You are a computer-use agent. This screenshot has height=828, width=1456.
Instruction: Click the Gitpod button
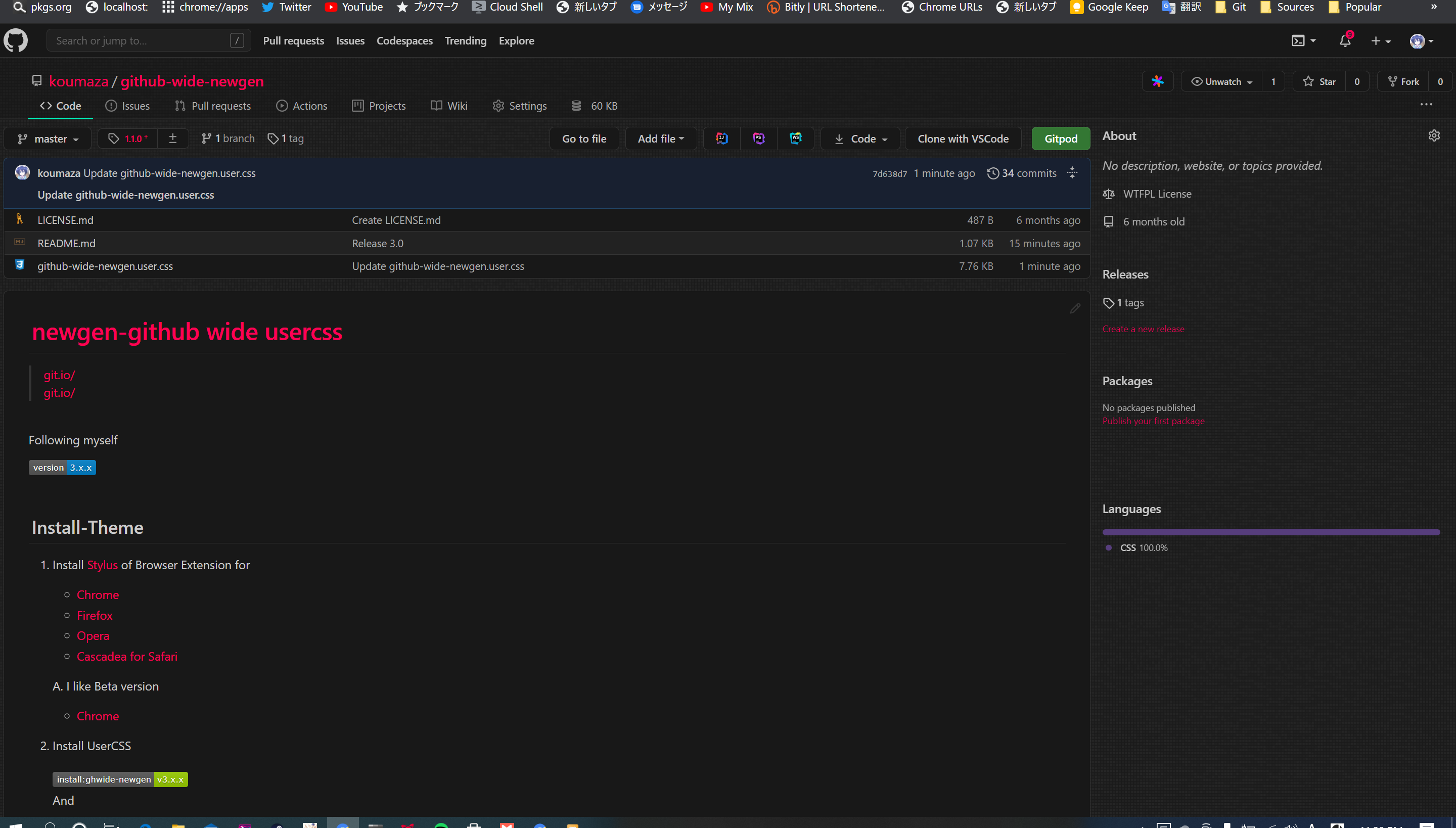coord(1061,138)
